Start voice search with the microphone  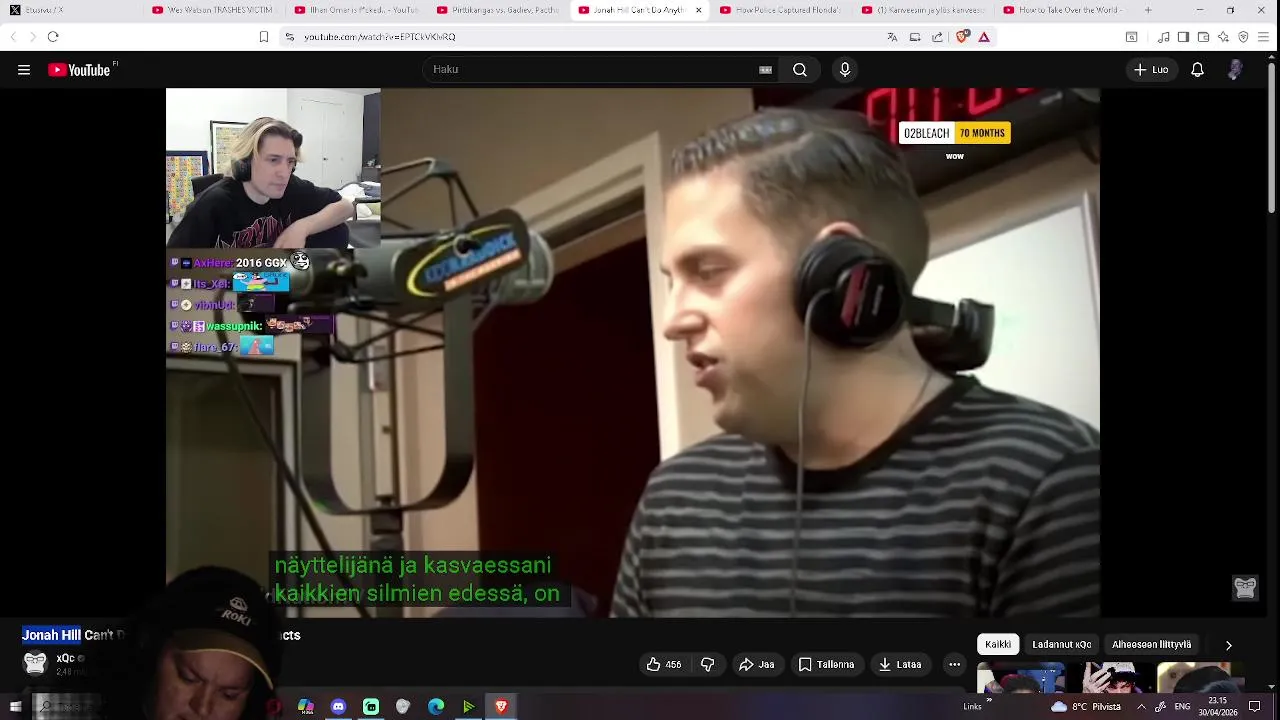(x=845, y=70)
